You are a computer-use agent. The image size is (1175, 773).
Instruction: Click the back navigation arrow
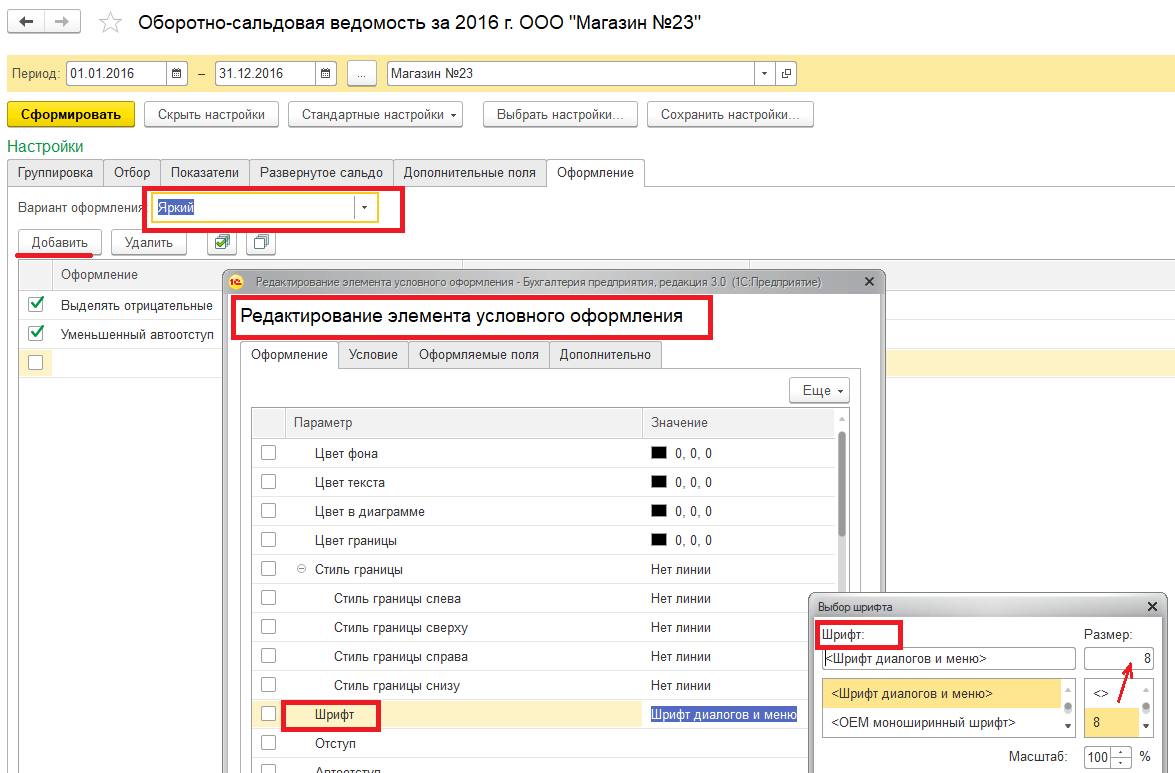27,22
